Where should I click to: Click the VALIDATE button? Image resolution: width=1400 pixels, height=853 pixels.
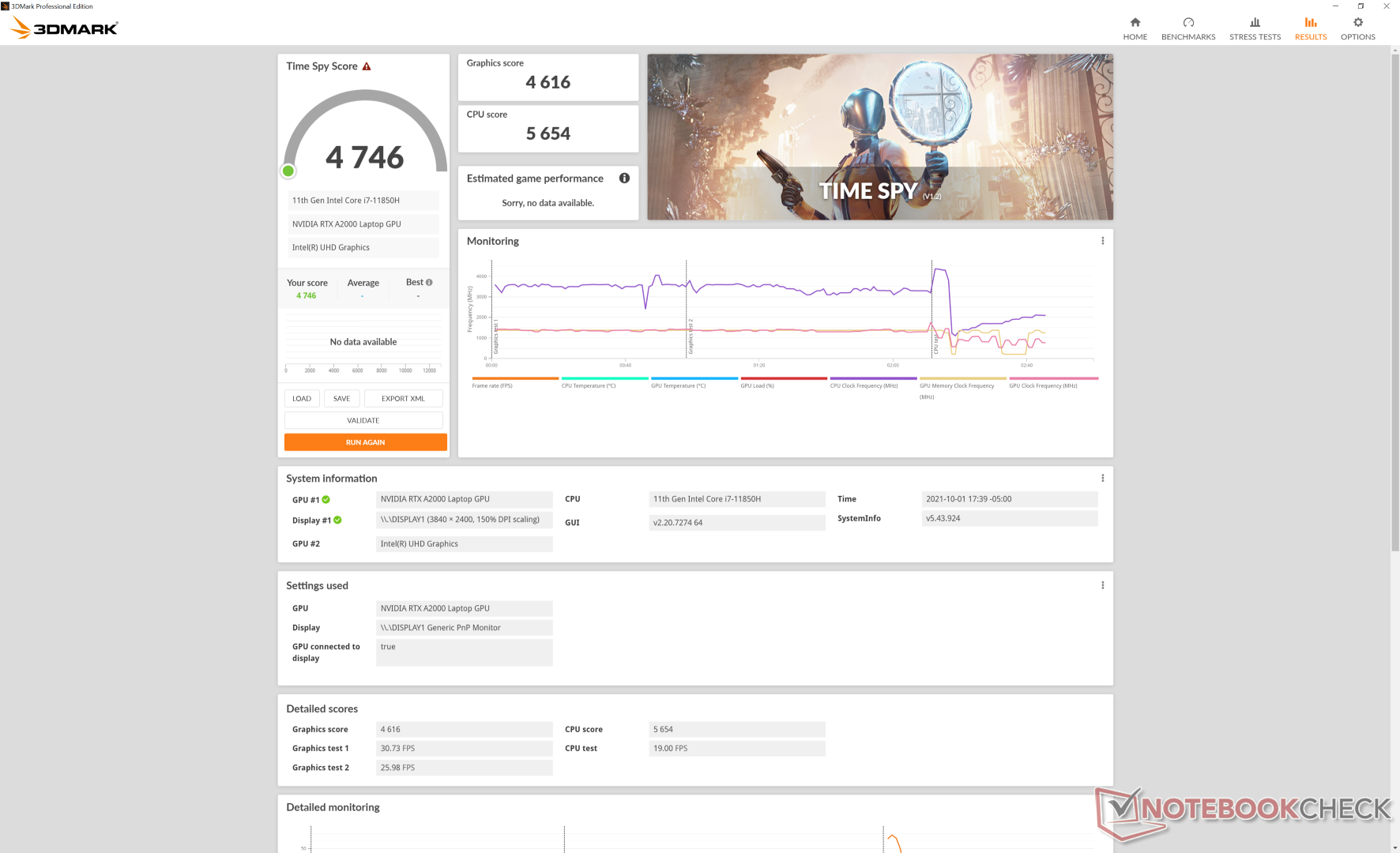click(x=363, y=420)
